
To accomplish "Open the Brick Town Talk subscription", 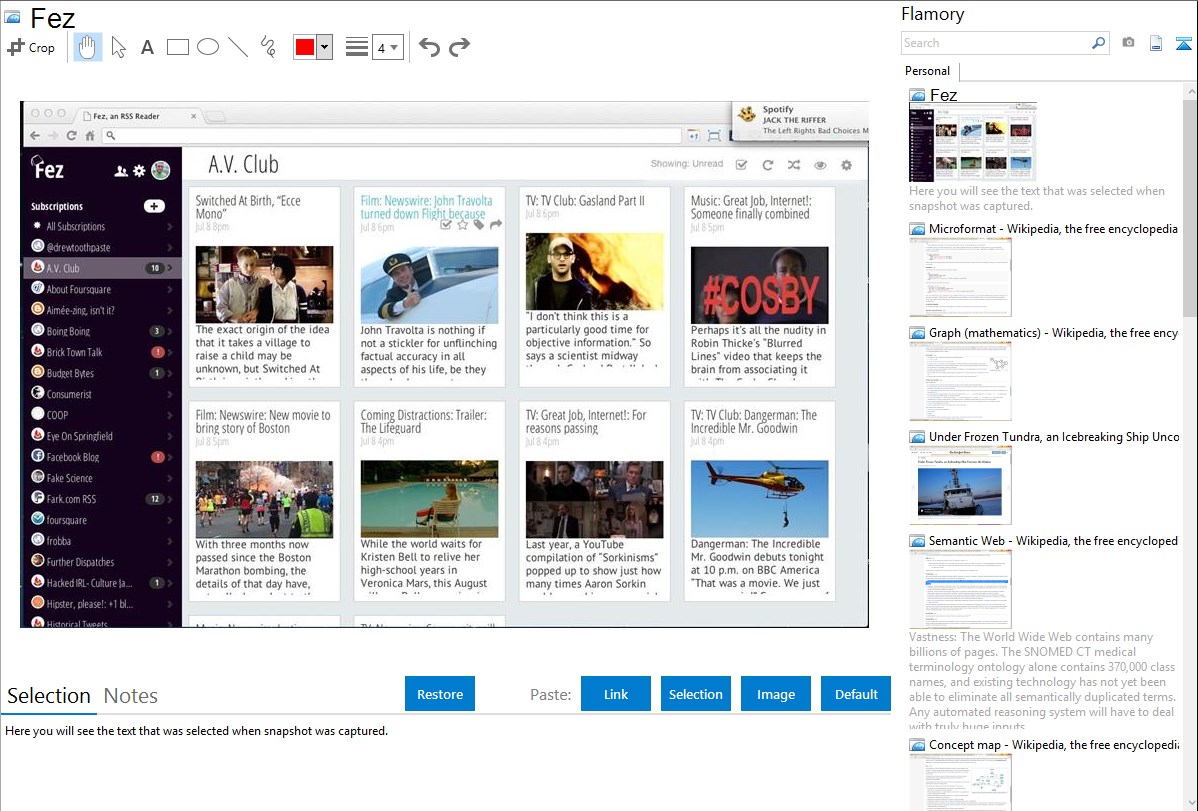I will pyautogui.click(x=102, y=352).
